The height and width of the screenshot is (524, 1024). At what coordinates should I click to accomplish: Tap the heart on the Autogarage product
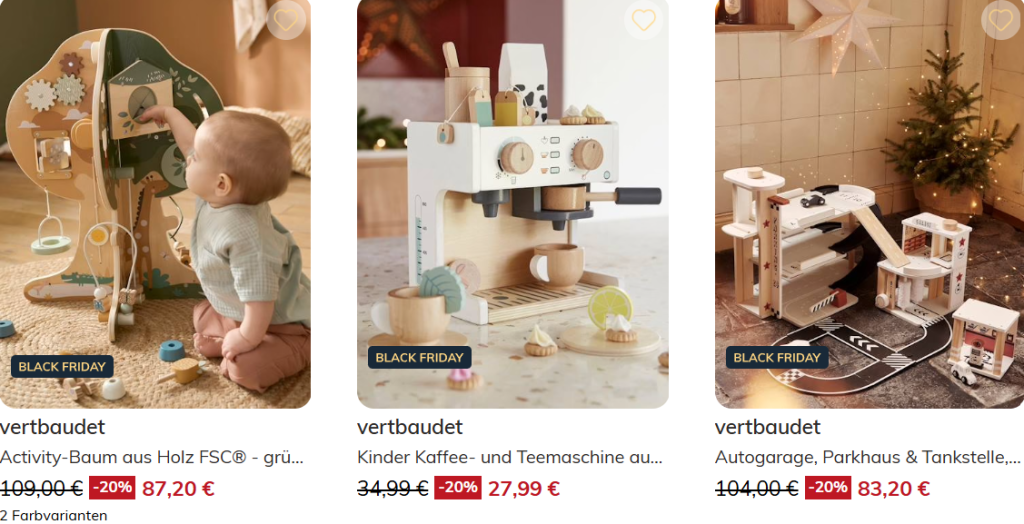pos(1001,20)
